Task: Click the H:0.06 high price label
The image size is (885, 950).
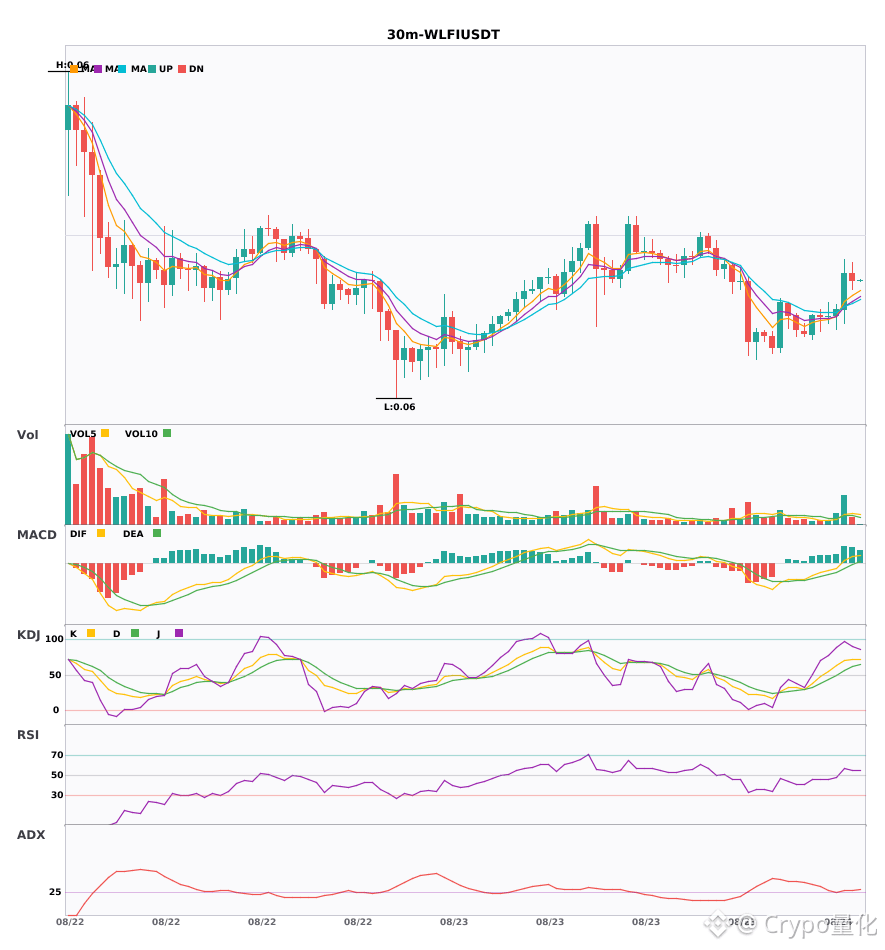Action: [72, 64]
